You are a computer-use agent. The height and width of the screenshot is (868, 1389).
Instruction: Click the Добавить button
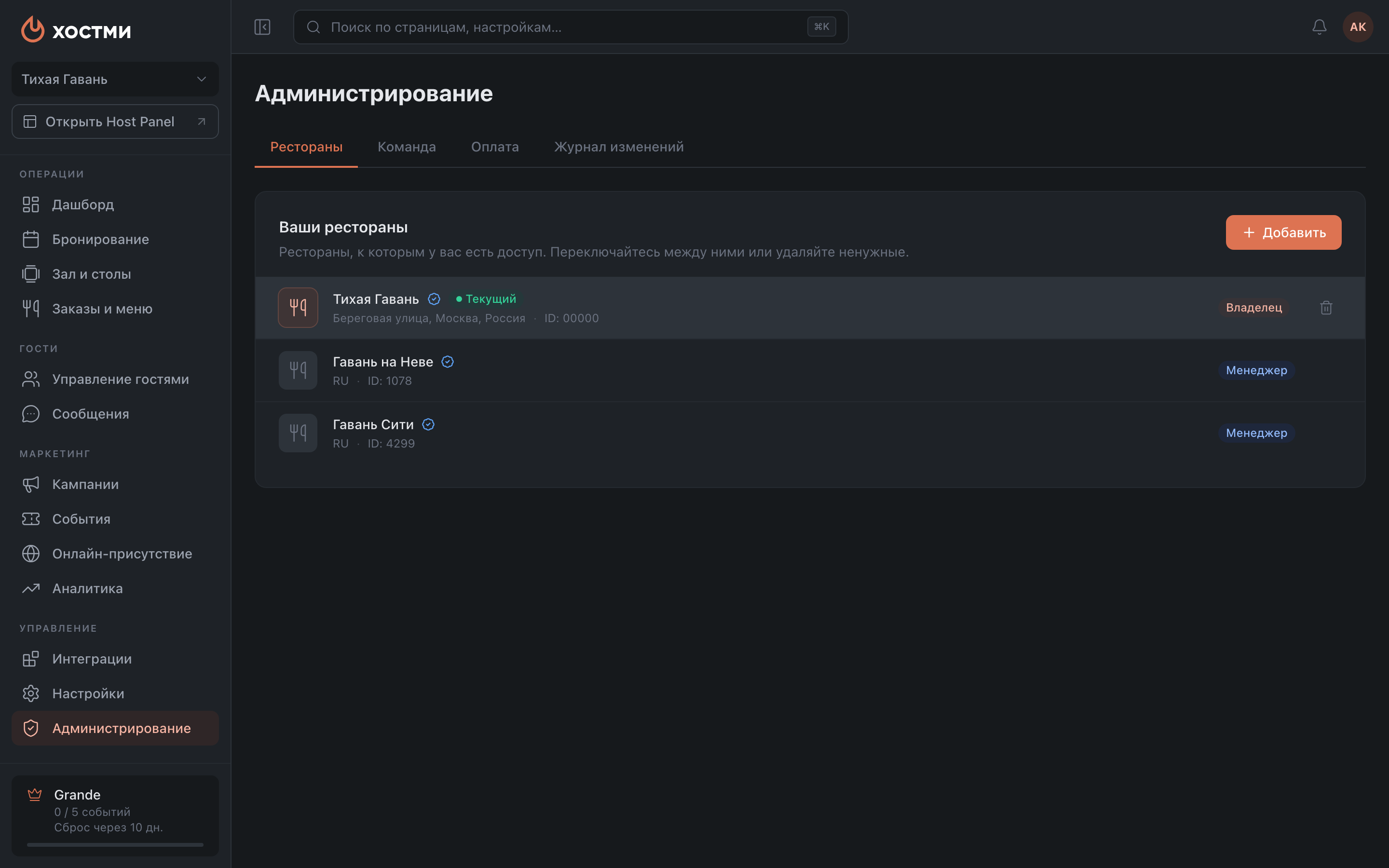click(x=1283, y=232)
